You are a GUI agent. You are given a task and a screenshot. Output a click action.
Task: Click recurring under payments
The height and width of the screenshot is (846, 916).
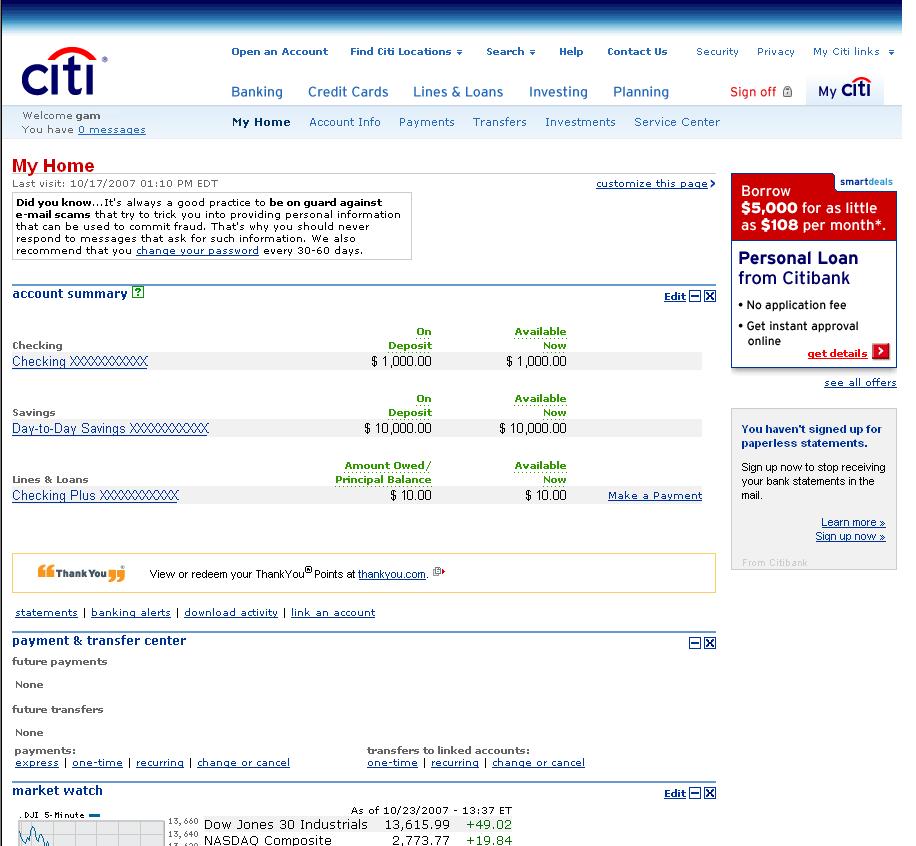click(159, 762)
